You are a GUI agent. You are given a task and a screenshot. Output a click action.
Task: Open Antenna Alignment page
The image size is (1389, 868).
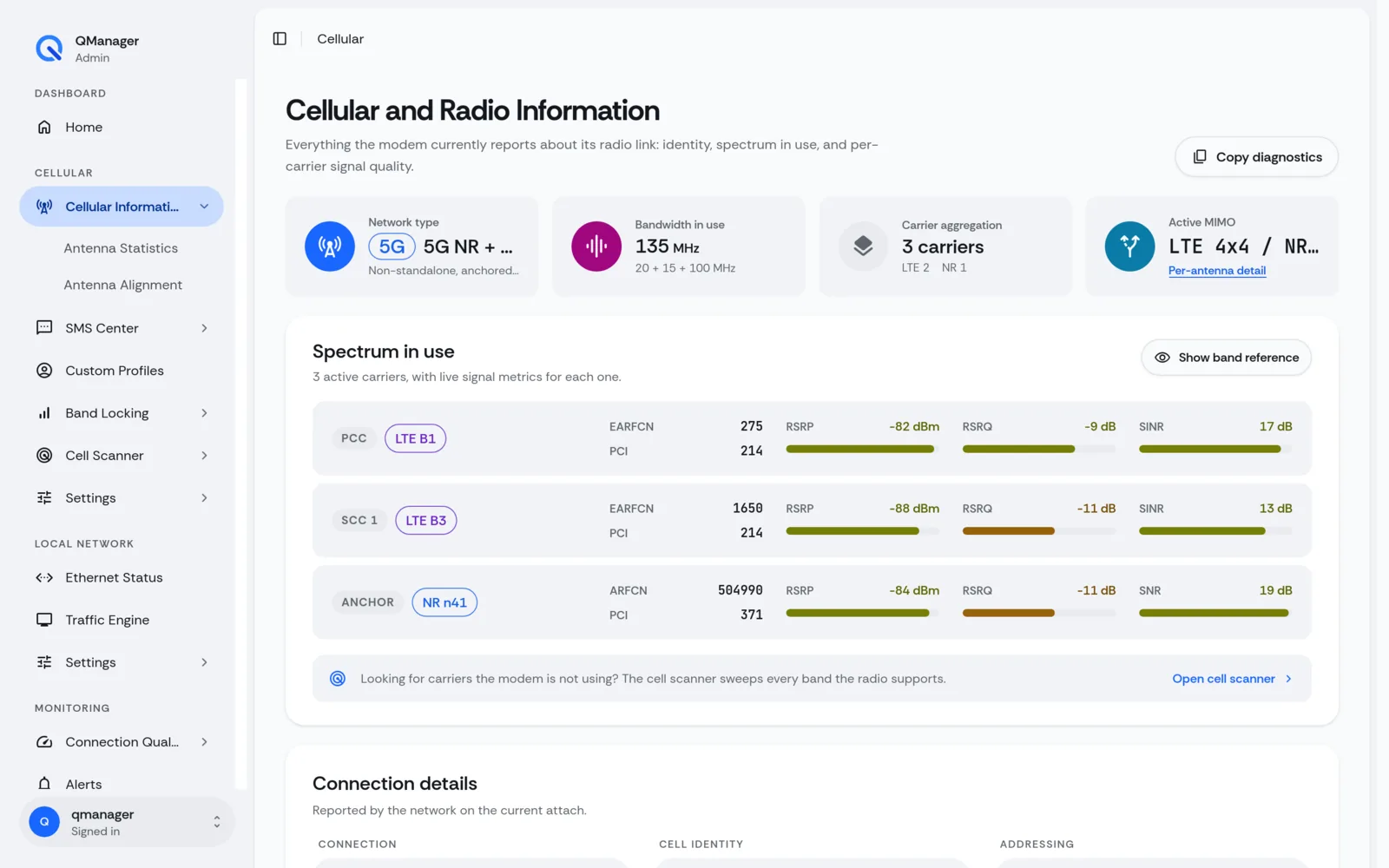tap(122, 285)
